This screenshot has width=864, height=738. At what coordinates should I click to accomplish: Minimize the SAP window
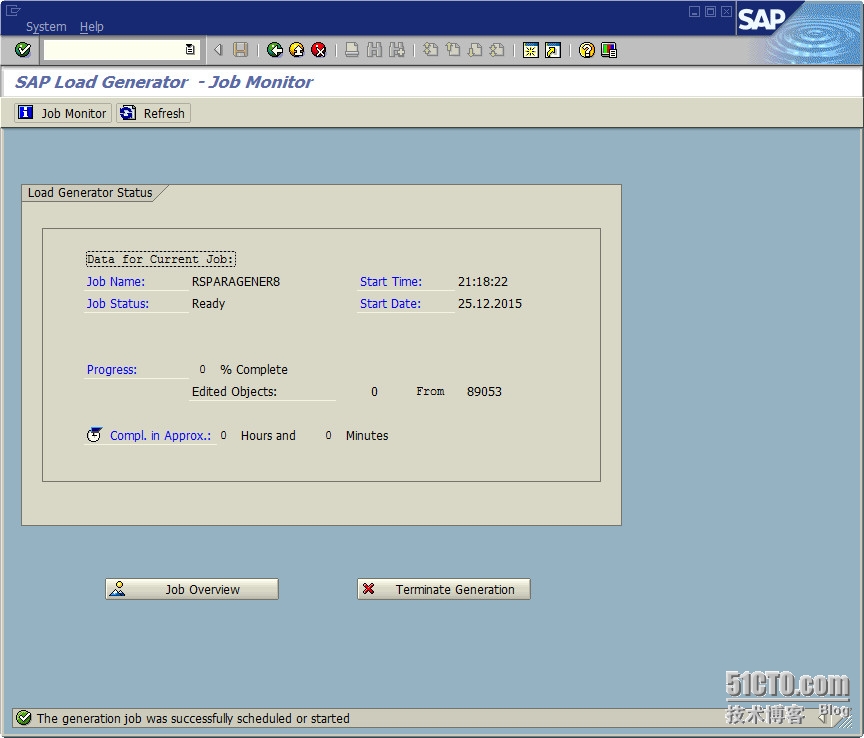coord(694,12)
